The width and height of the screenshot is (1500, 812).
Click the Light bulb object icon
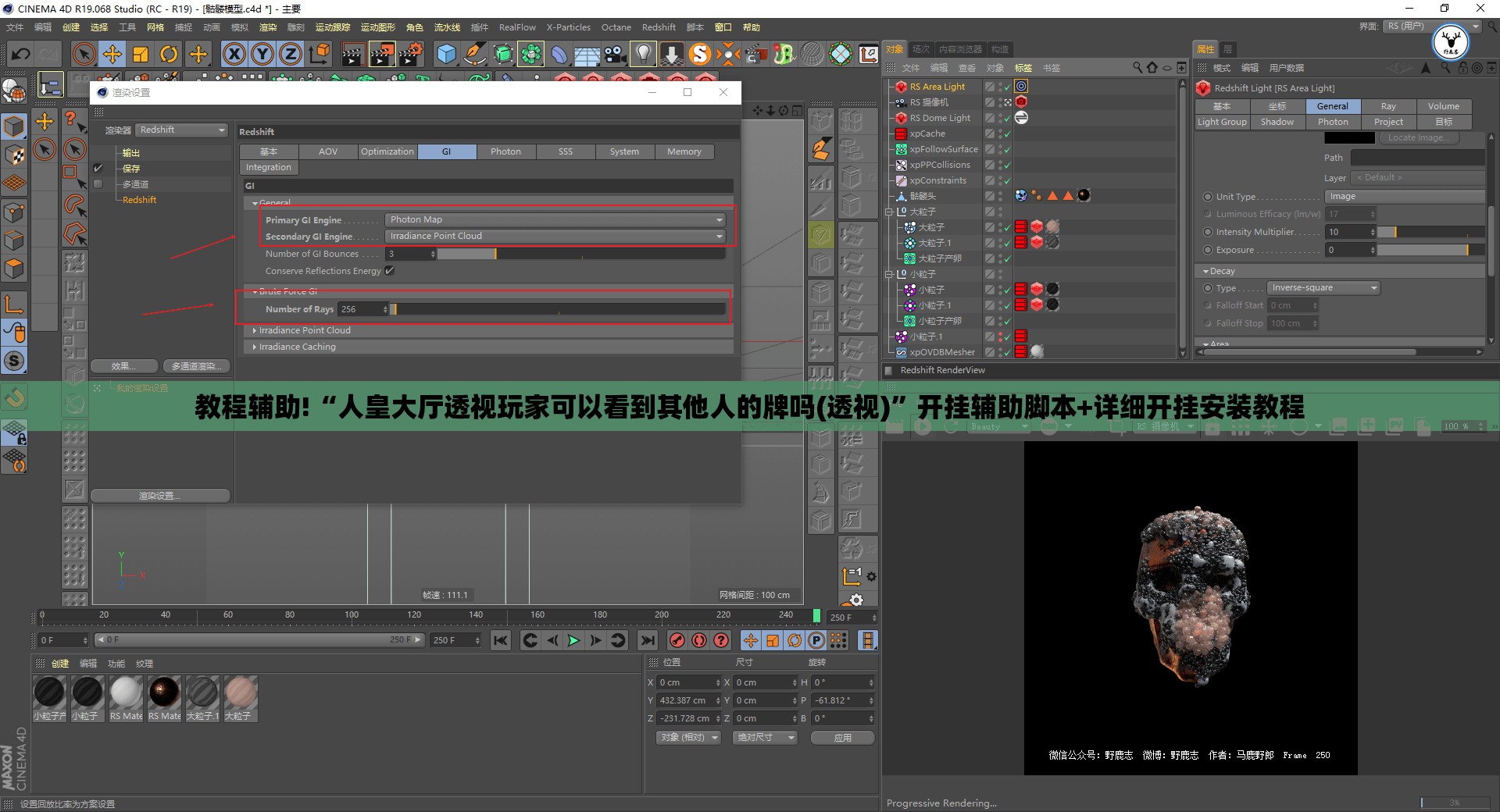click(x=643, y=54)
